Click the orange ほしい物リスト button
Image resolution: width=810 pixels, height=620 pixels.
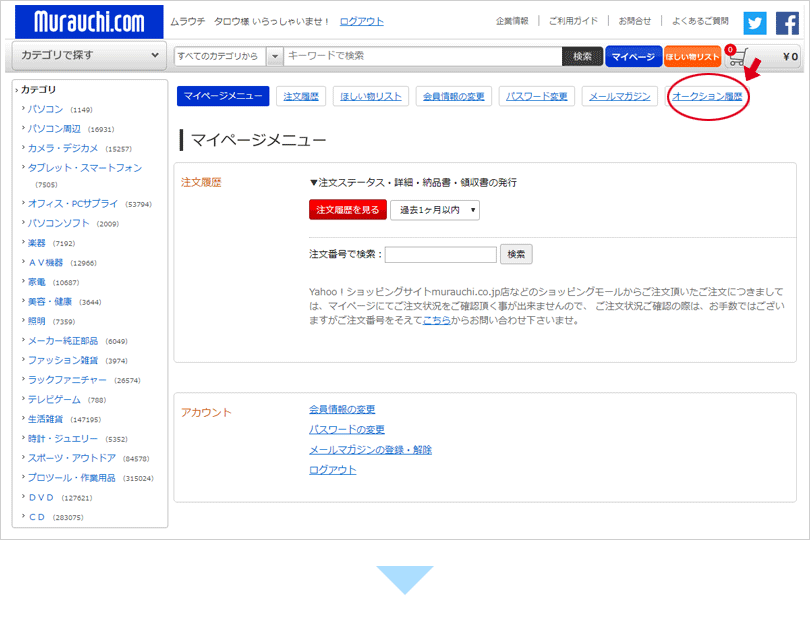point(692,56)
